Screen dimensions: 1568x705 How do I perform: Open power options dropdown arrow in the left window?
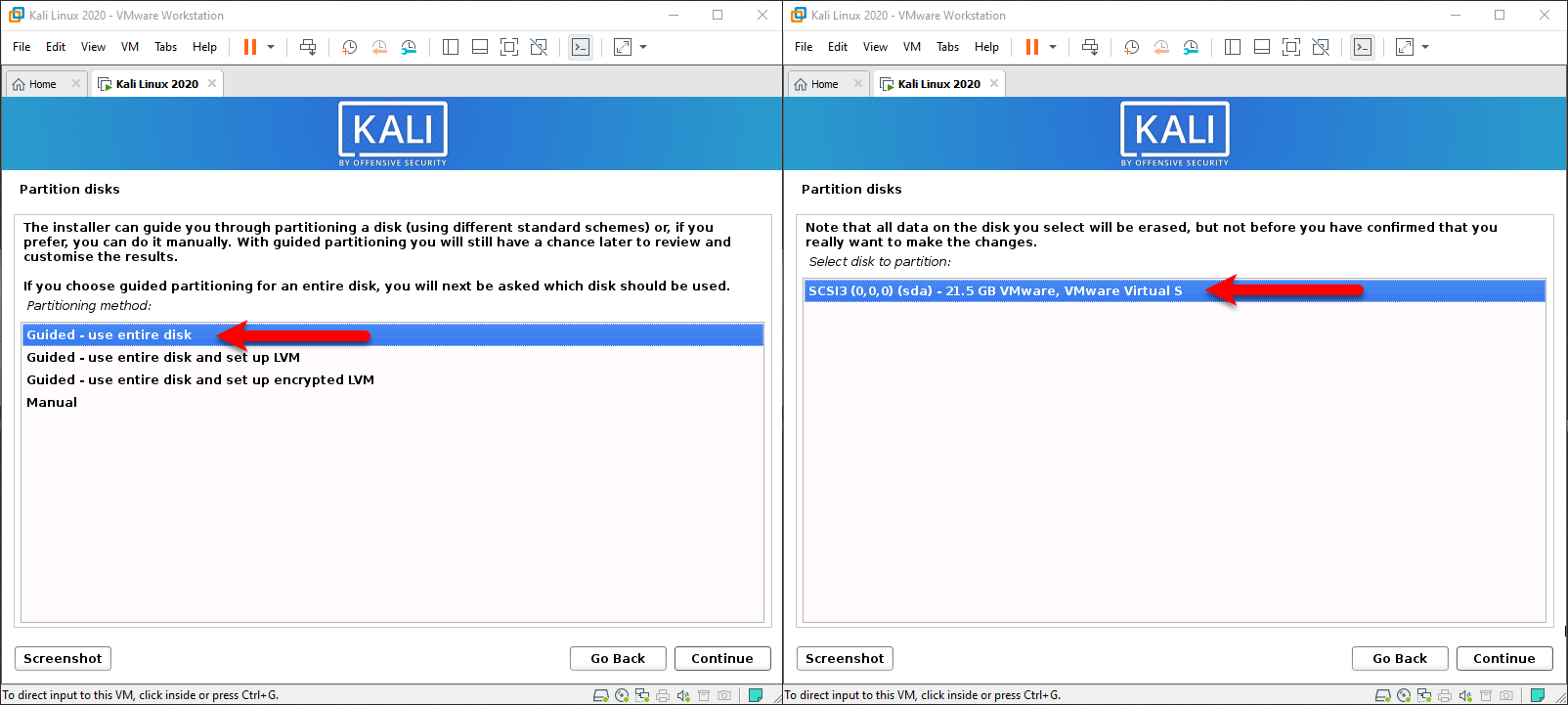[271, 47]
